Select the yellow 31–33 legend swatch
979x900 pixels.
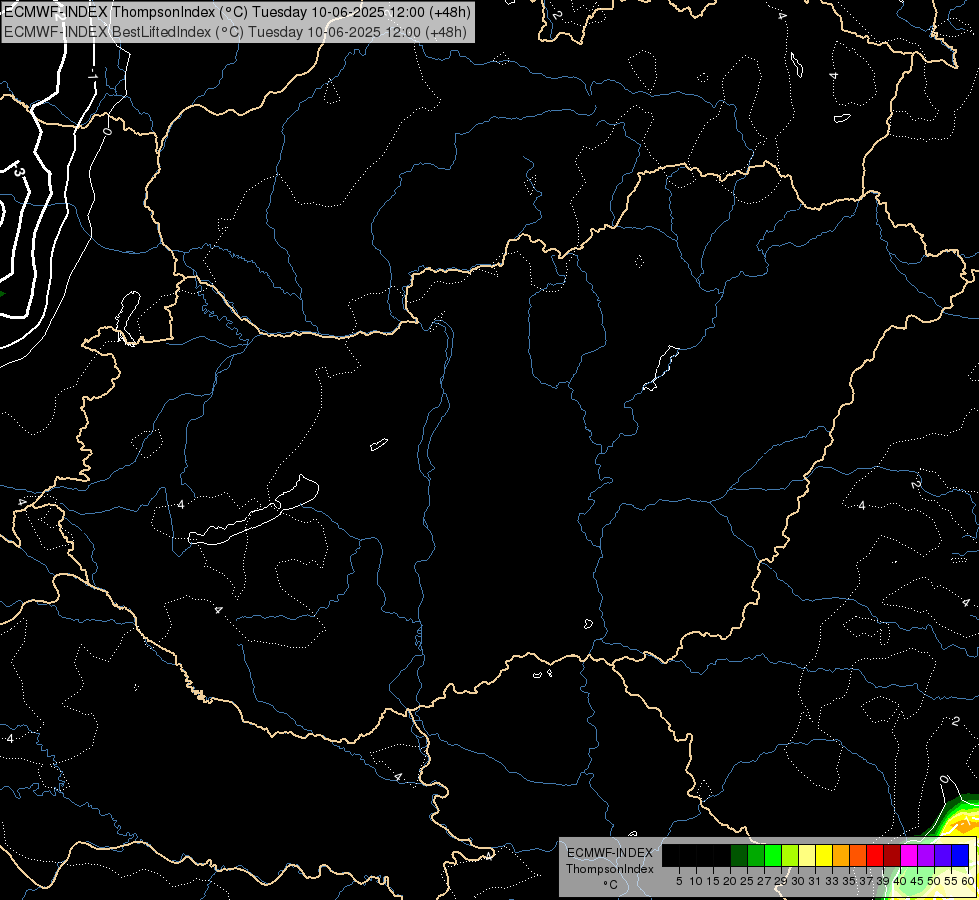(x=824, y=855)
